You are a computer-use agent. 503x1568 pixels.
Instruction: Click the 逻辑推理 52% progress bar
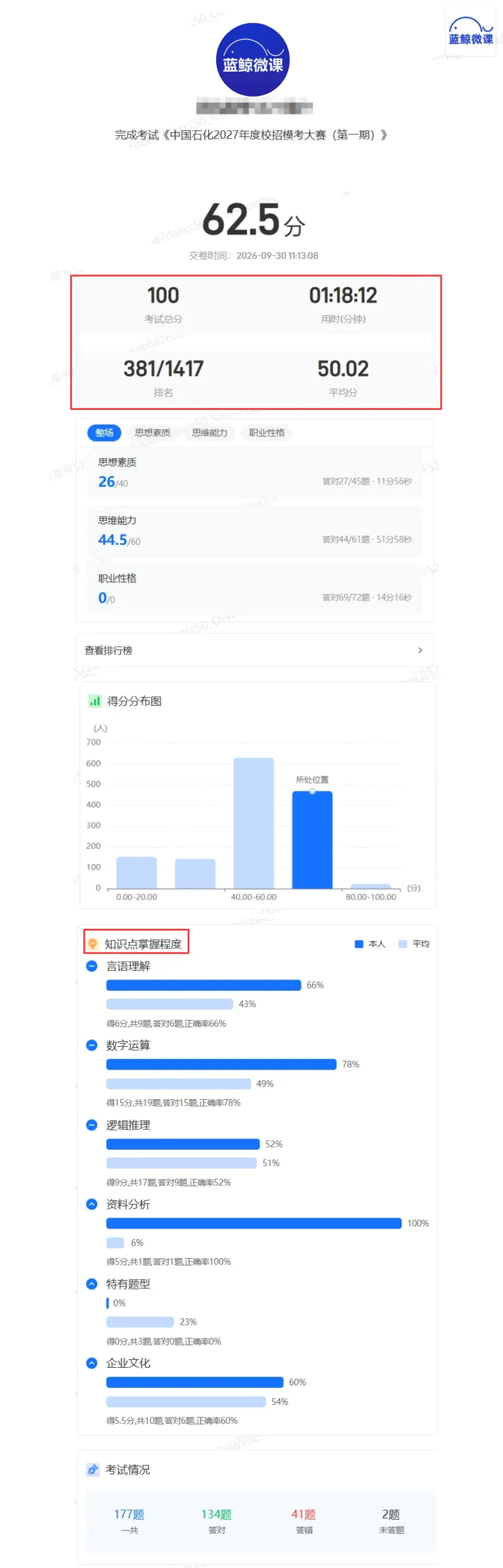click(x=183, y=1144)
